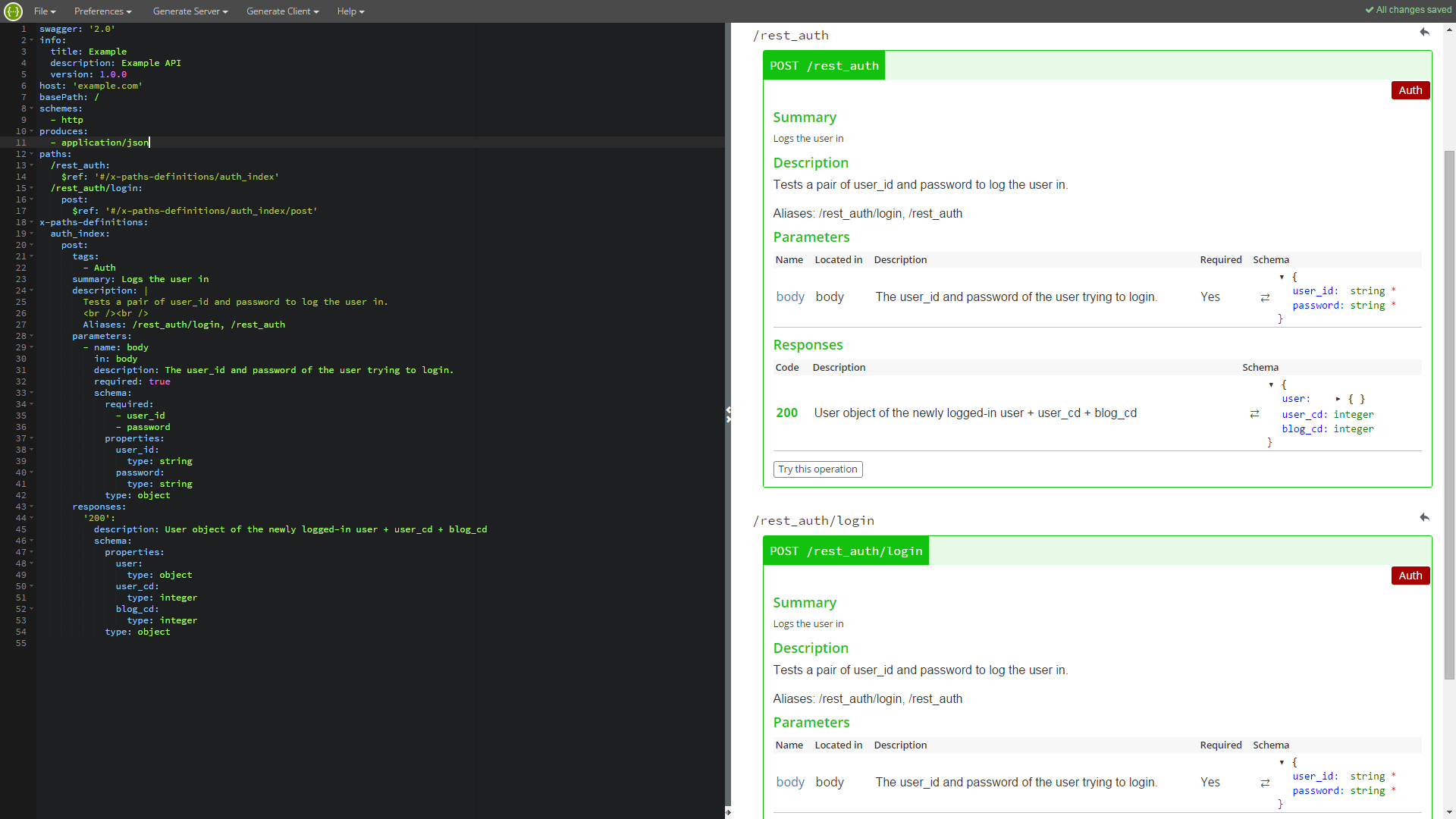The image size is (1456, 819).
Task: Click the Try this operation button
Action: 817,469
